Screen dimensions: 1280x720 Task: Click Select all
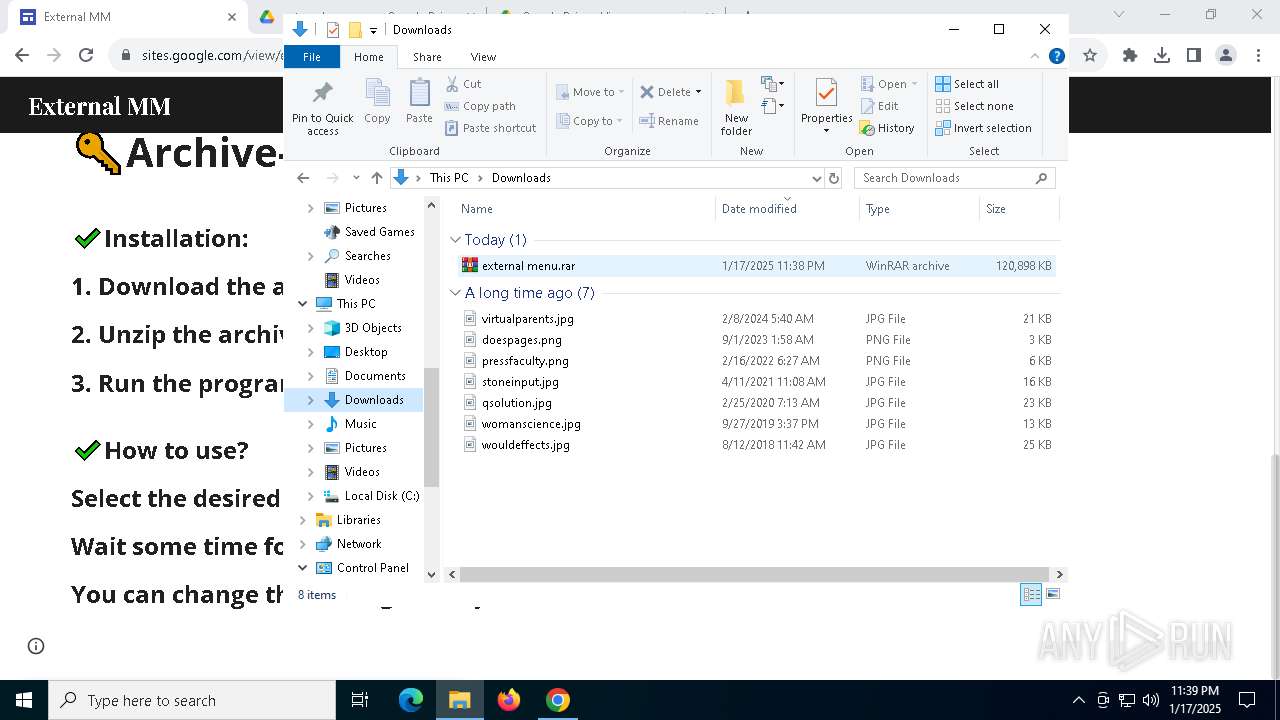[967, 84]
